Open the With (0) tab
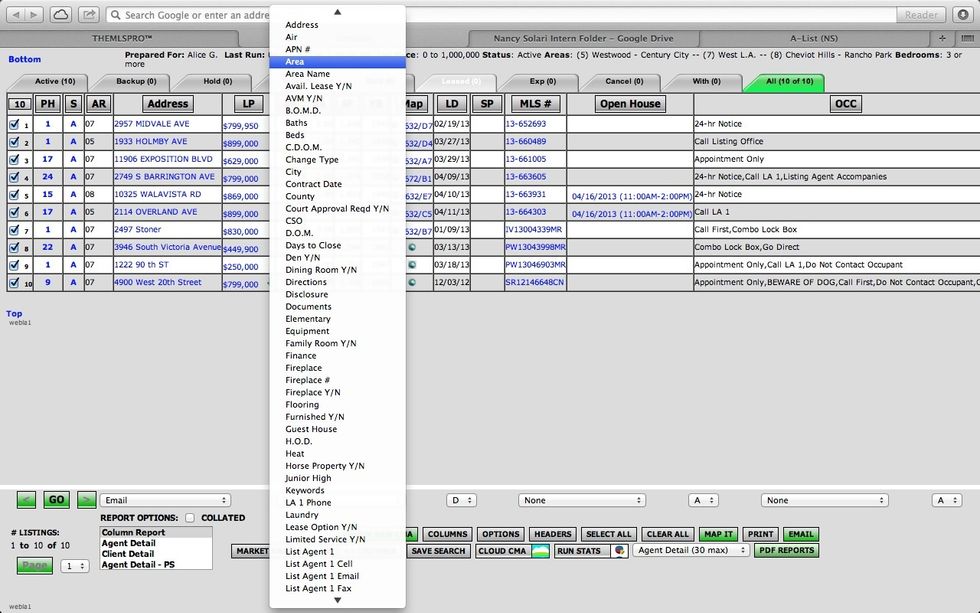980x613 pixels. pos(706,81)
